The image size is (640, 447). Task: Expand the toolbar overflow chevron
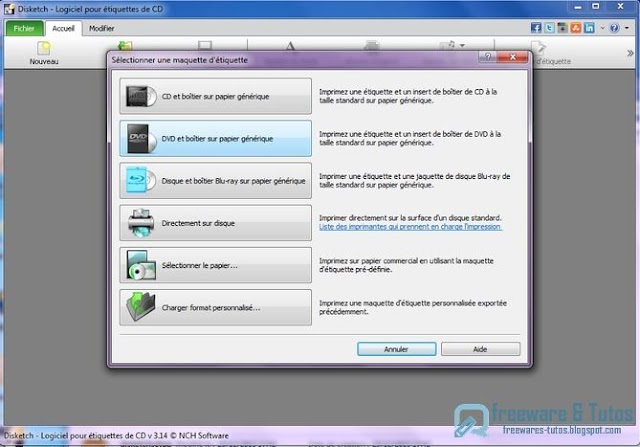(x=630, y=53)
